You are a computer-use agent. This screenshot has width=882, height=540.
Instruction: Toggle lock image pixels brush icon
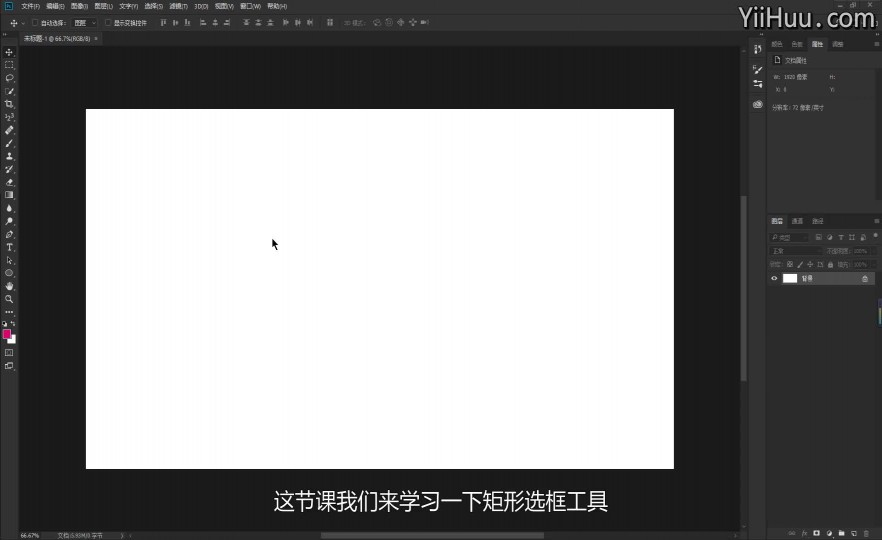coord(800,264)
